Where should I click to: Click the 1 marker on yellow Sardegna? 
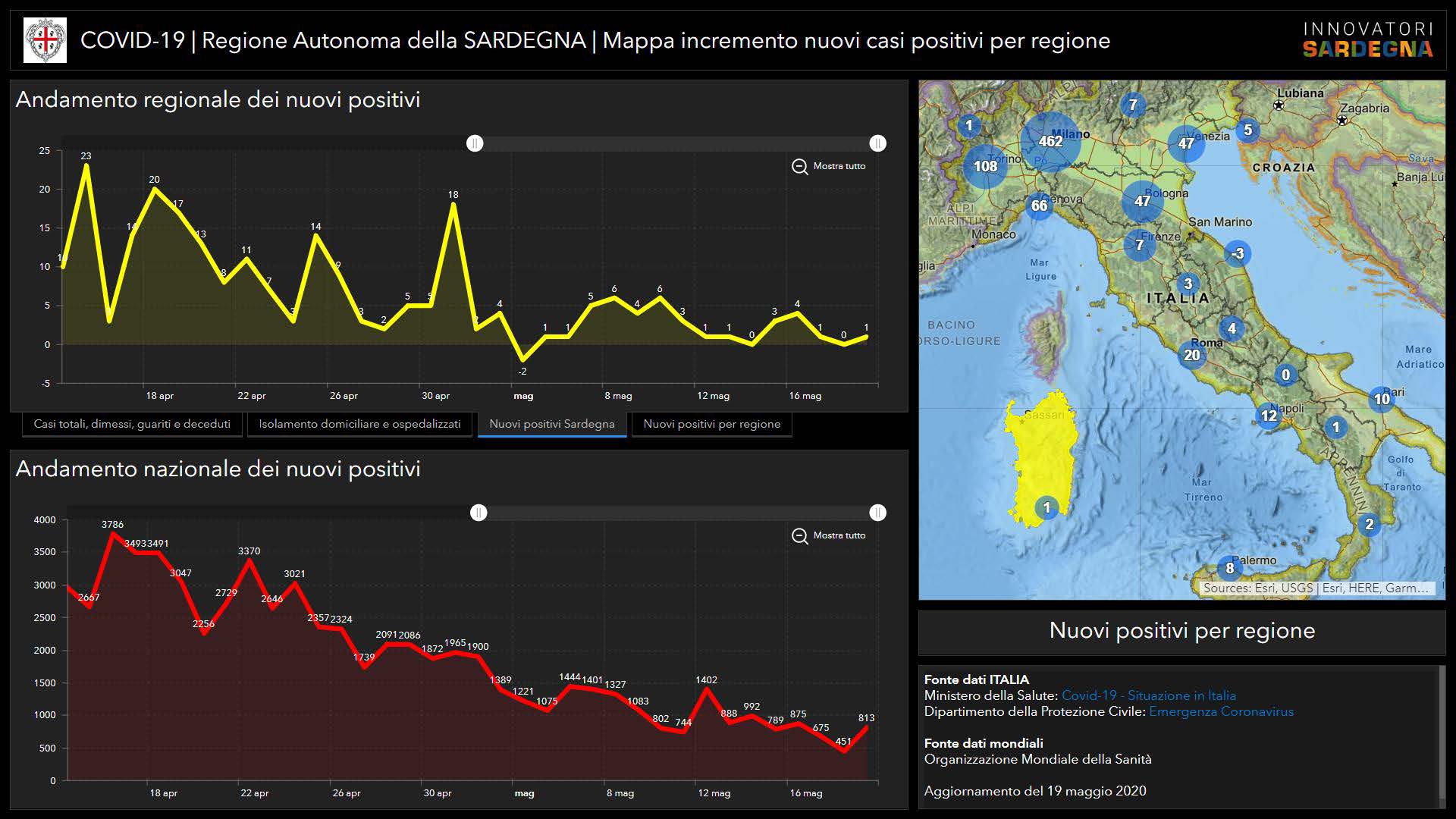1046,507
